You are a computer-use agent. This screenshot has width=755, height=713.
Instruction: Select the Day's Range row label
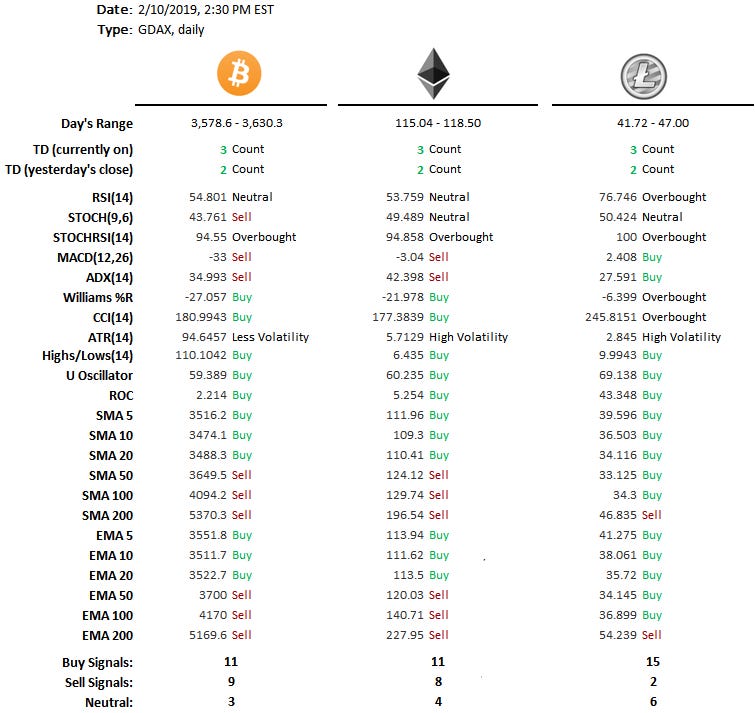coord(97,124)
